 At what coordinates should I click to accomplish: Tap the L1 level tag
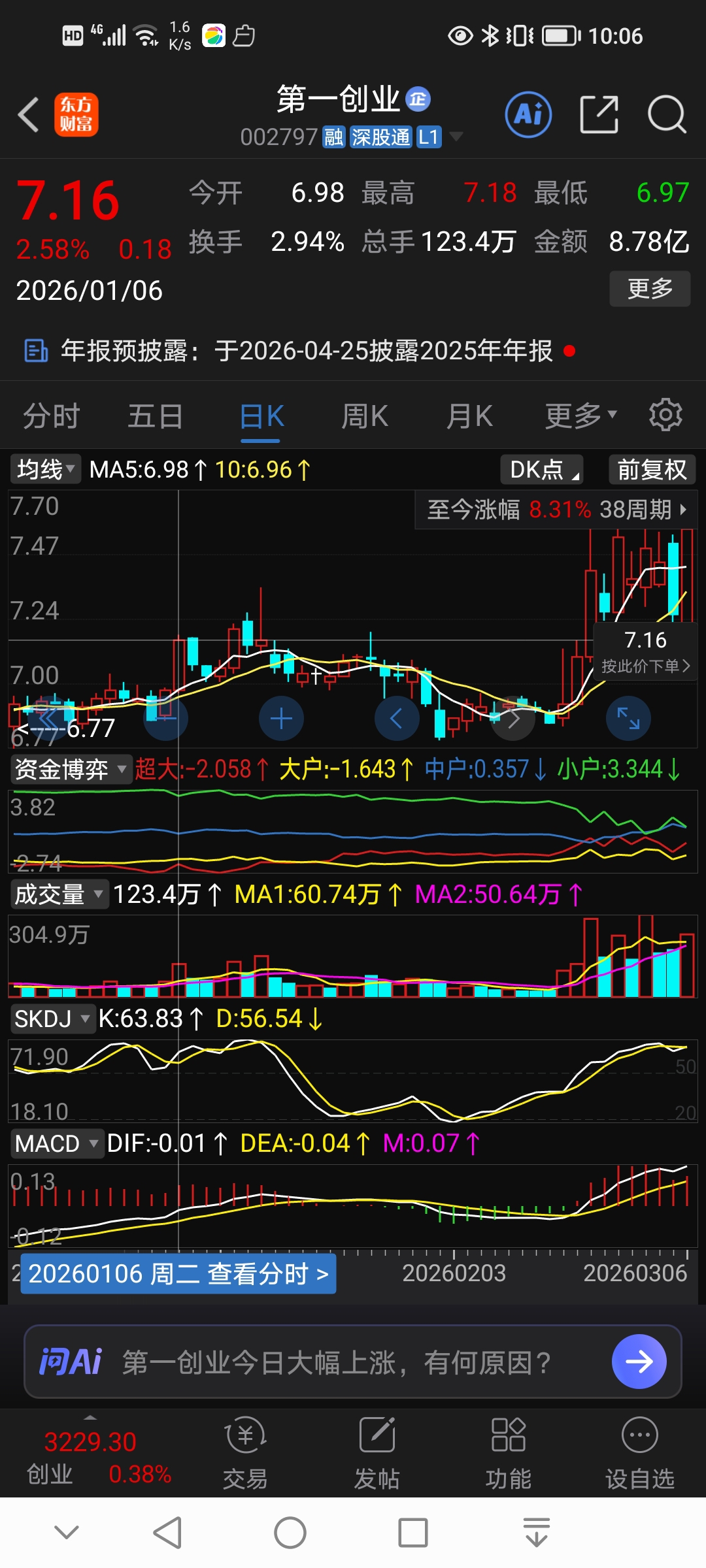click(428, 137)
